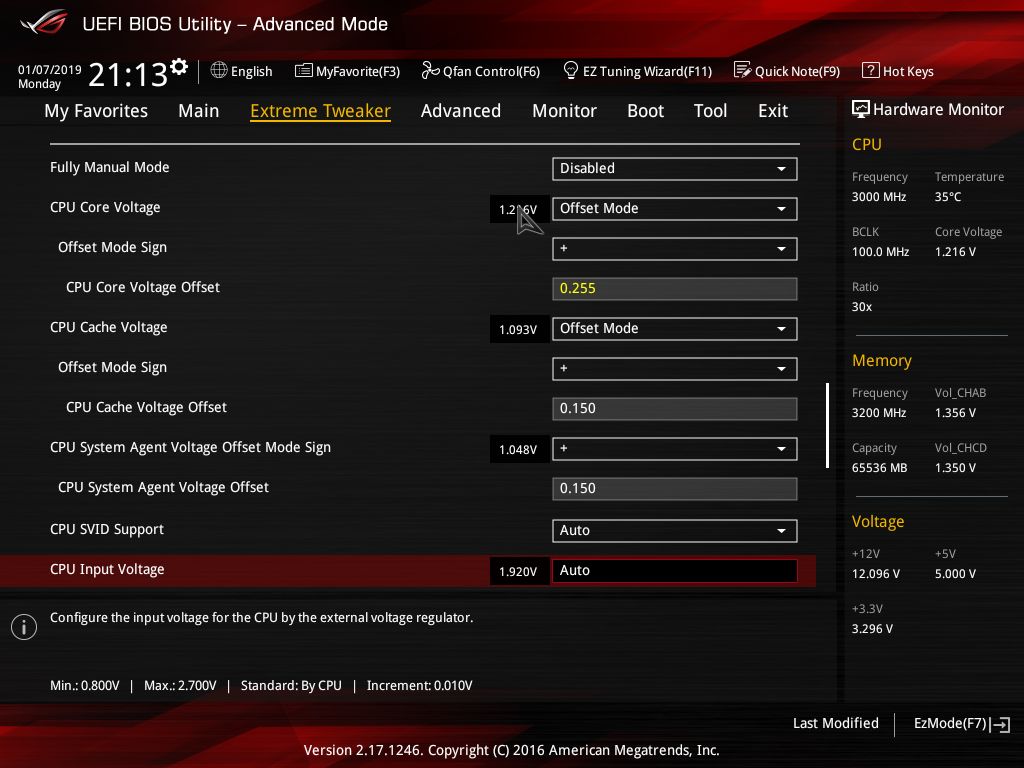Click the EZ Tuning Wizard bulb icon
Screen dimensions: 1024x768
coord(571,70)
